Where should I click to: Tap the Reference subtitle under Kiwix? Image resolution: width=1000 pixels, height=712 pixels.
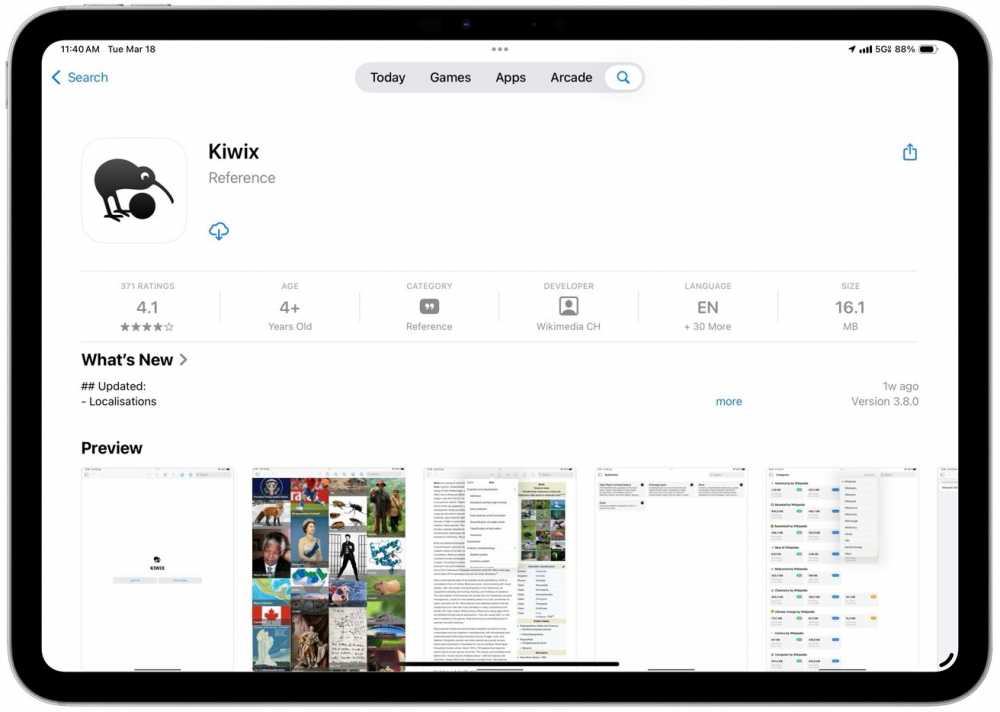(x=242, y=178)
